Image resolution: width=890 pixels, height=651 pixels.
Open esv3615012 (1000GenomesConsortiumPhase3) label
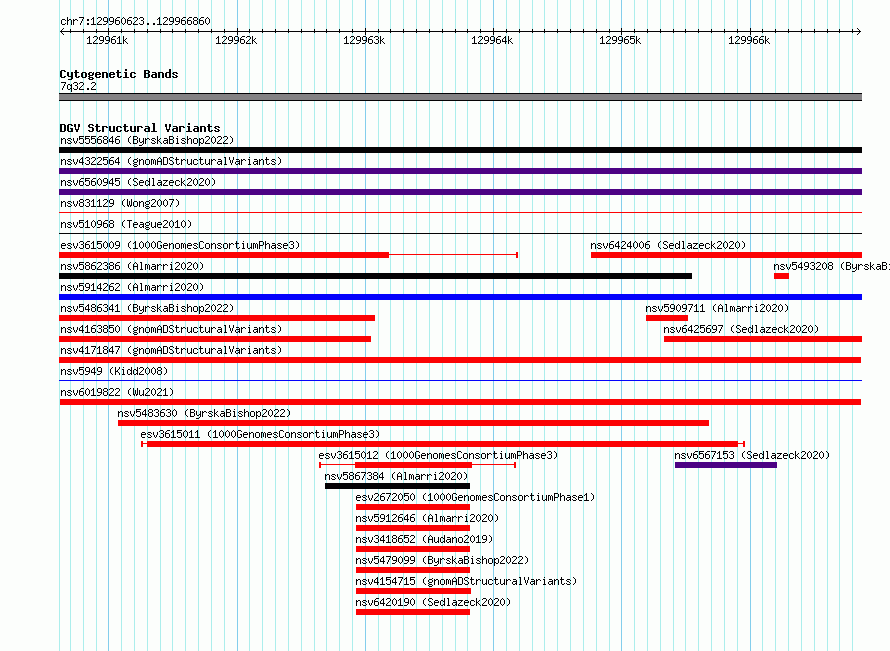[x=438, y=455]
